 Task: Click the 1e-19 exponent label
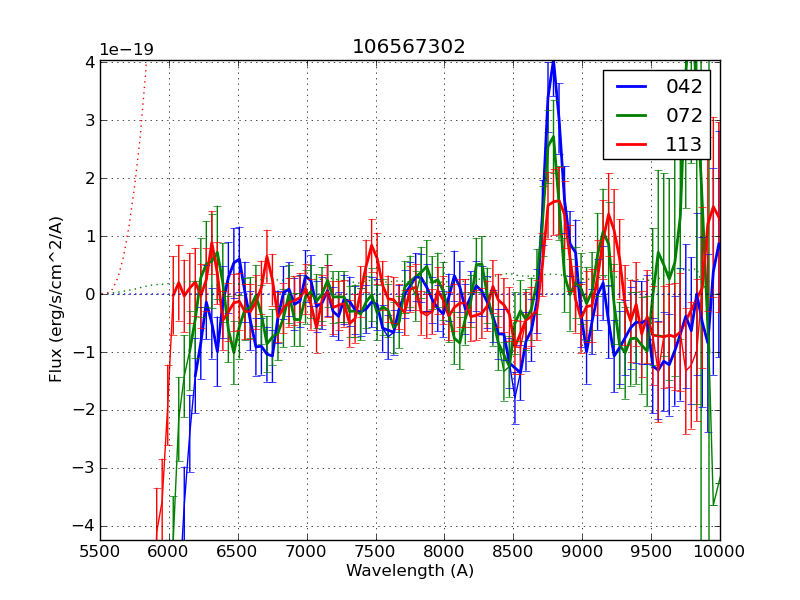(125, 50)
